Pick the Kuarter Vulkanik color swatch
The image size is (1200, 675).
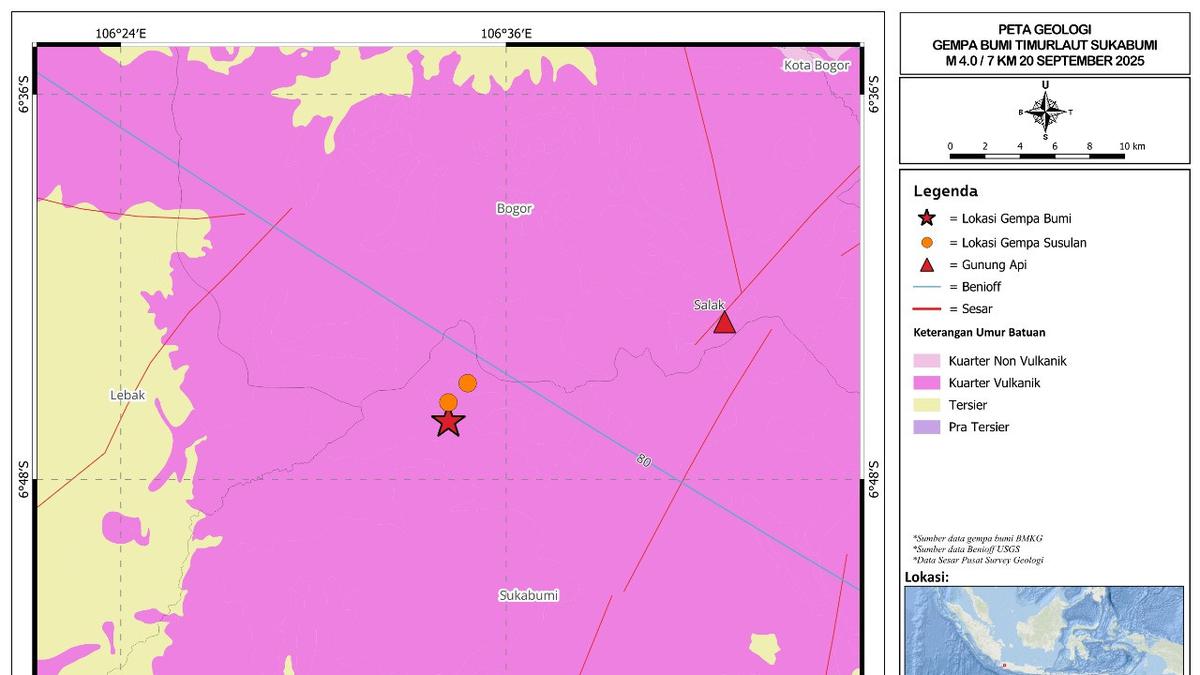coord(927,383)
